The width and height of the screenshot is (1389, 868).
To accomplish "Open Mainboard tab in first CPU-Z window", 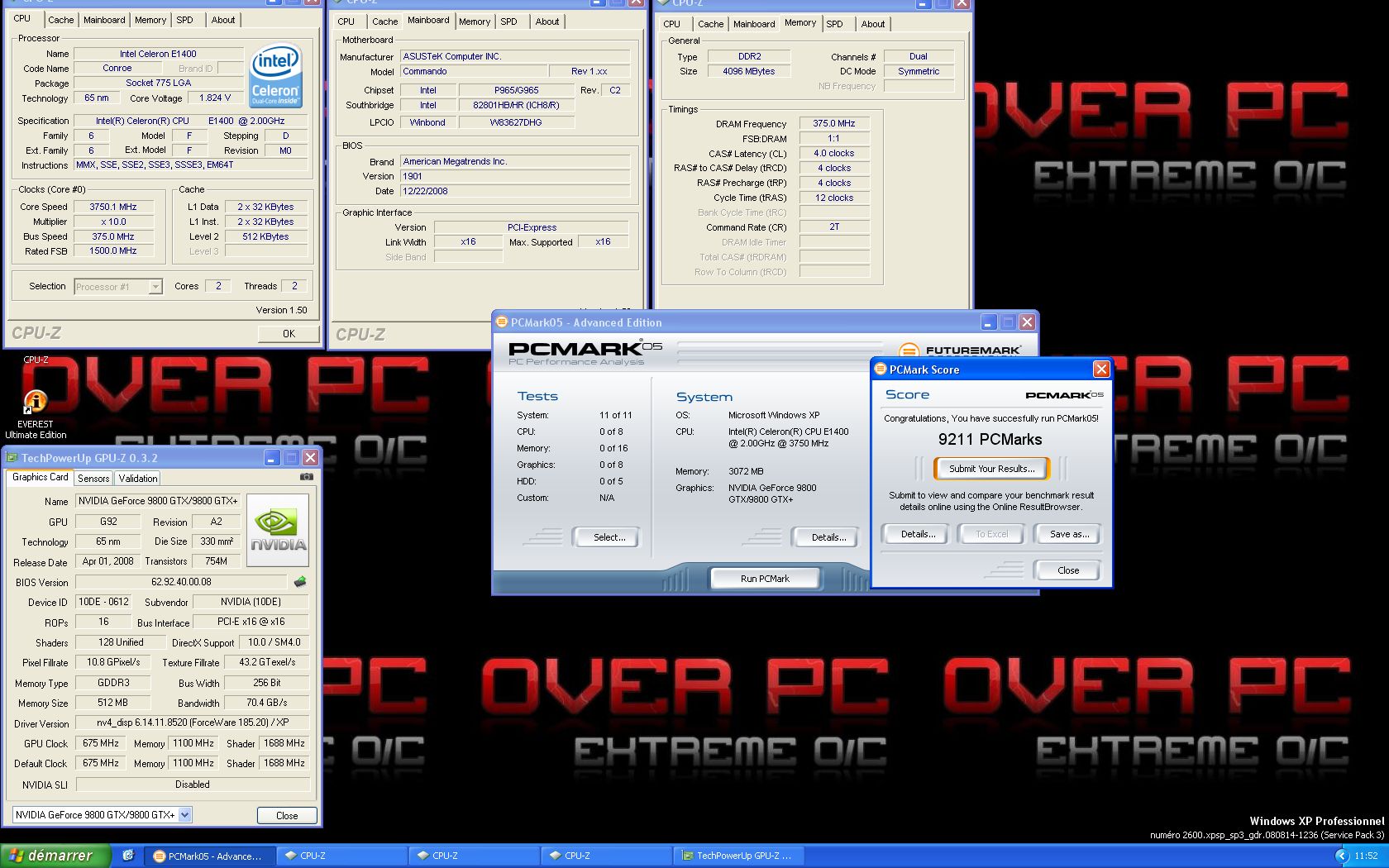I will pyautogui.click(x=104, y=20).
